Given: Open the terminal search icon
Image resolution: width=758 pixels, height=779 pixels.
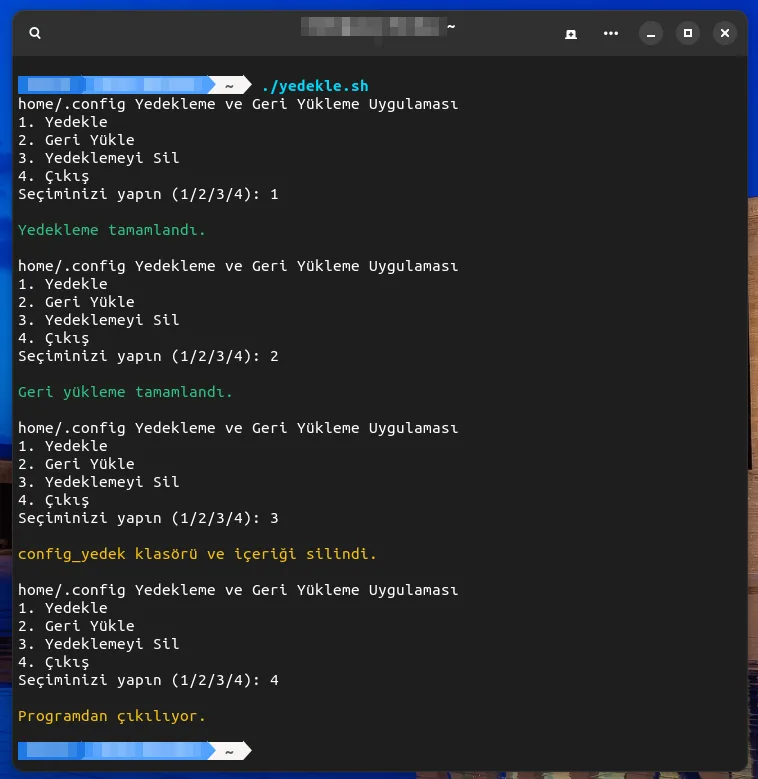Looking at the screenshot, I should [35, 33].
